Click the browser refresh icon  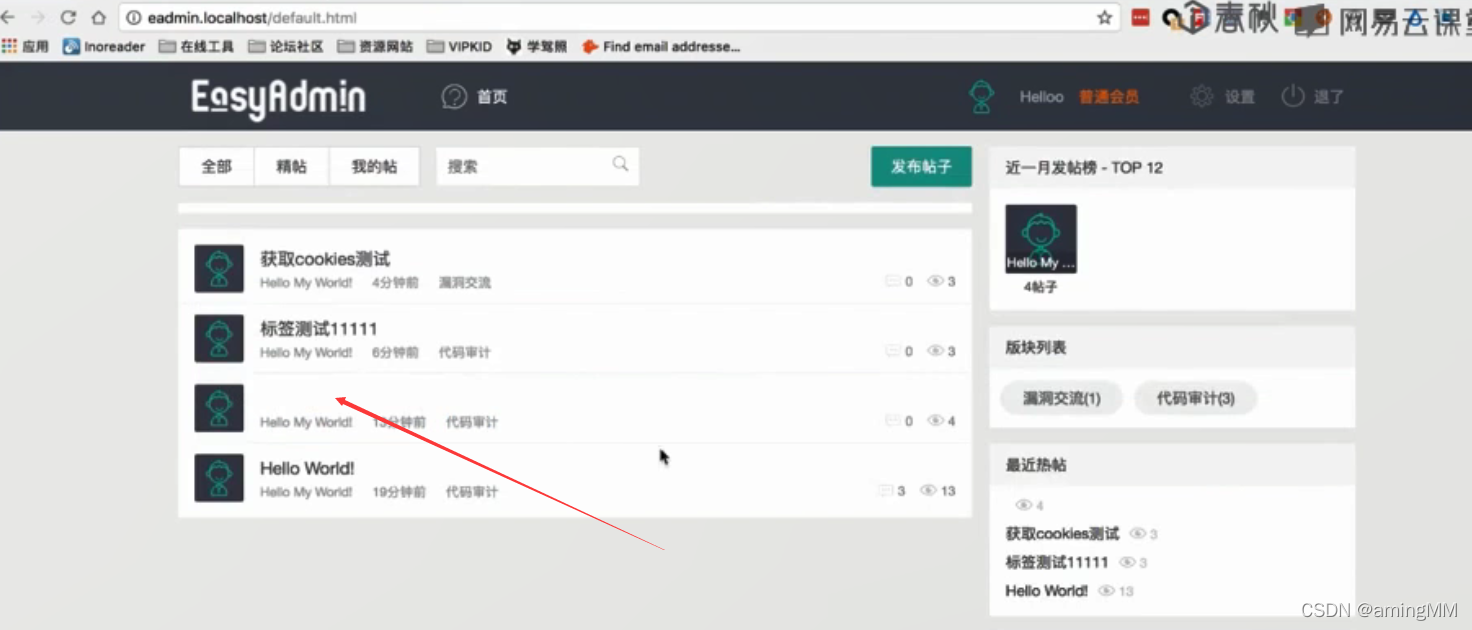pyautogui.click(x=68, y=17)
